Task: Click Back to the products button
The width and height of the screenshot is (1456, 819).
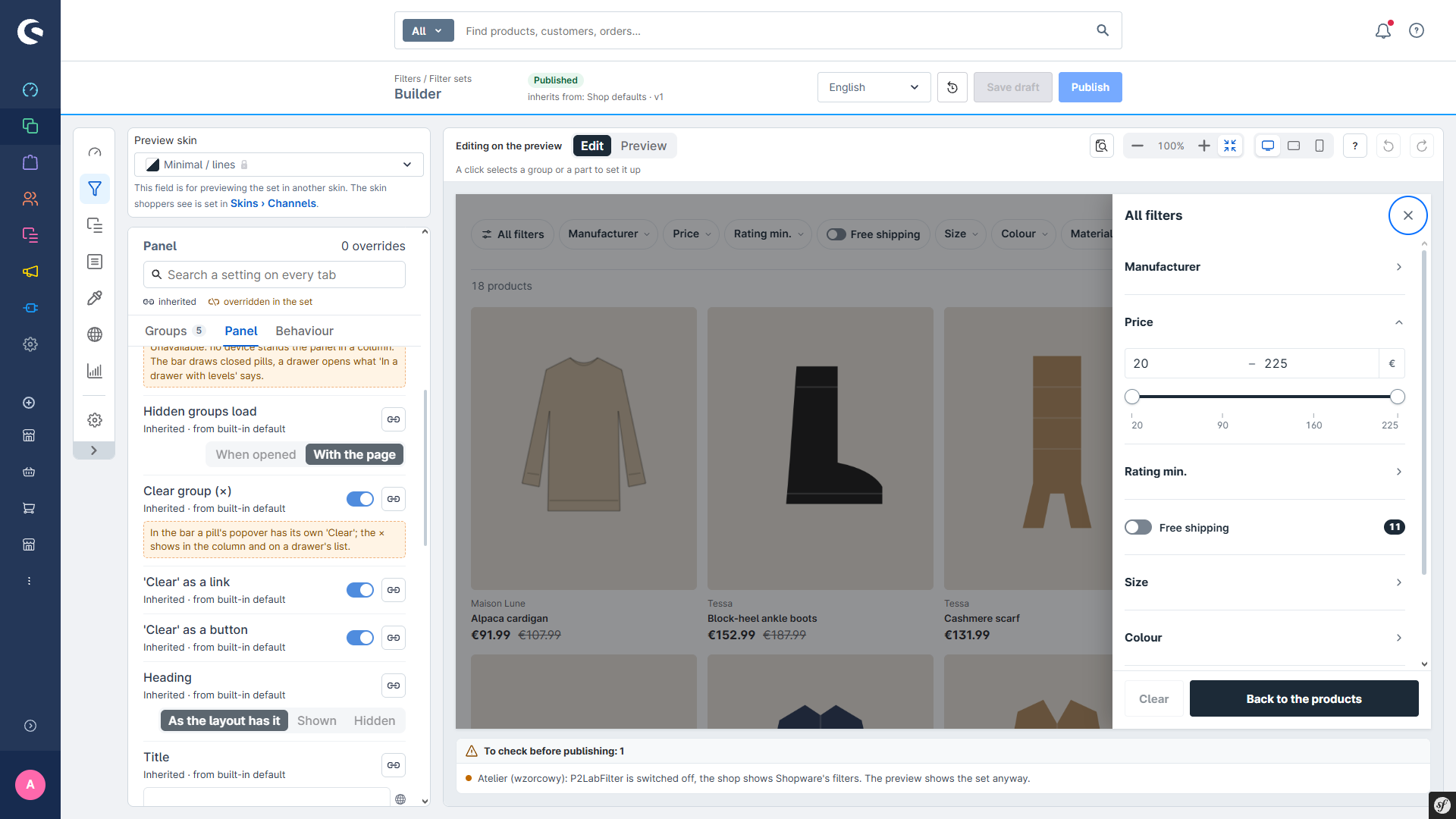Action: (x=1304, y=698)
